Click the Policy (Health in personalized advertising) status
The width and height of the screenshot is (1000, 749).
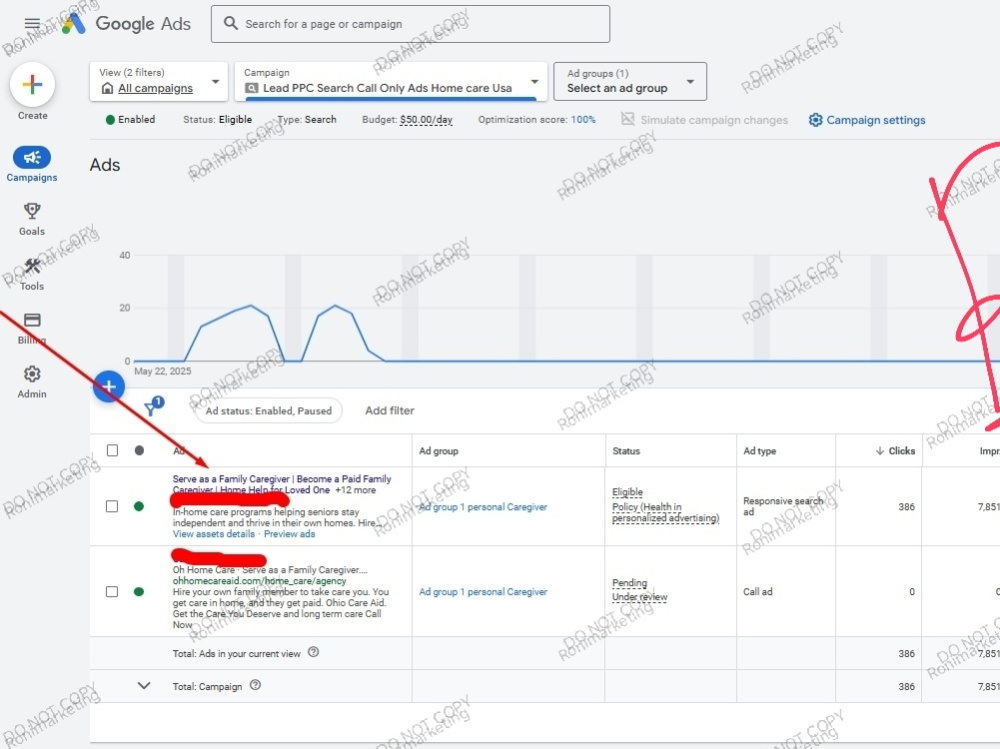[665, 512]
